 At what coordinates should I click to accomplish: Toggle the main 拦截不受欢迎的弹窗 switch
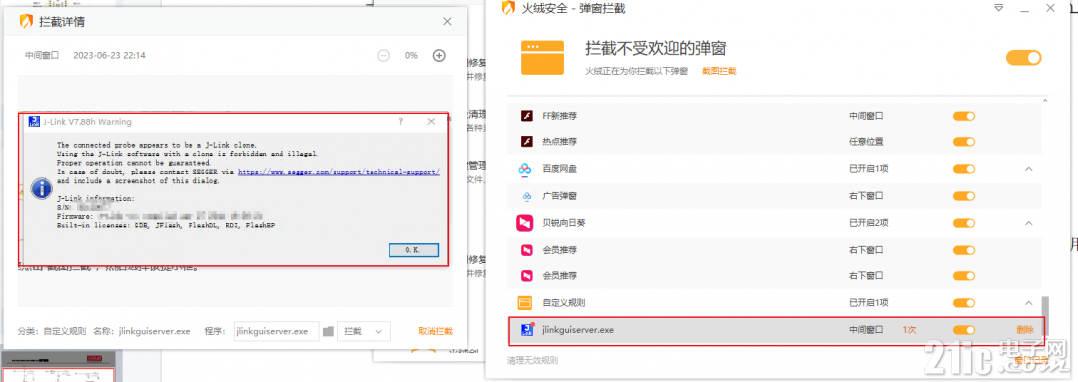click(x=1024, y=58)
